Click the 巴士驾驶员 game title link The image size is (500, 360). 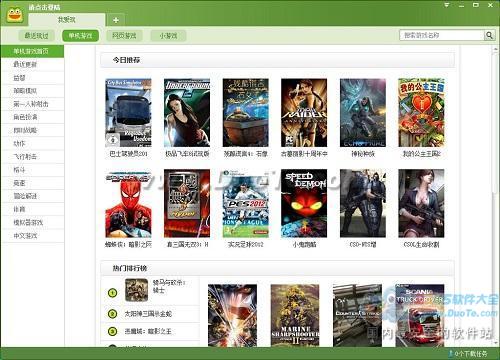pyautogui.click(x=128, y=154)
